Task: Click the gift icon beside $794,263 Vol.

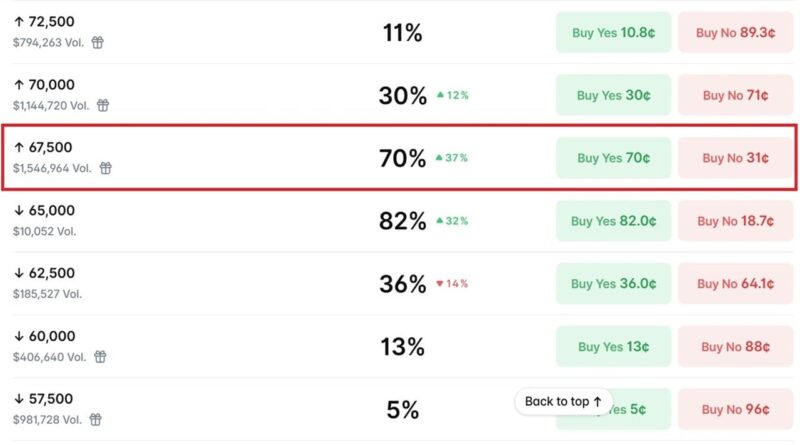Action: coord(97,42)
